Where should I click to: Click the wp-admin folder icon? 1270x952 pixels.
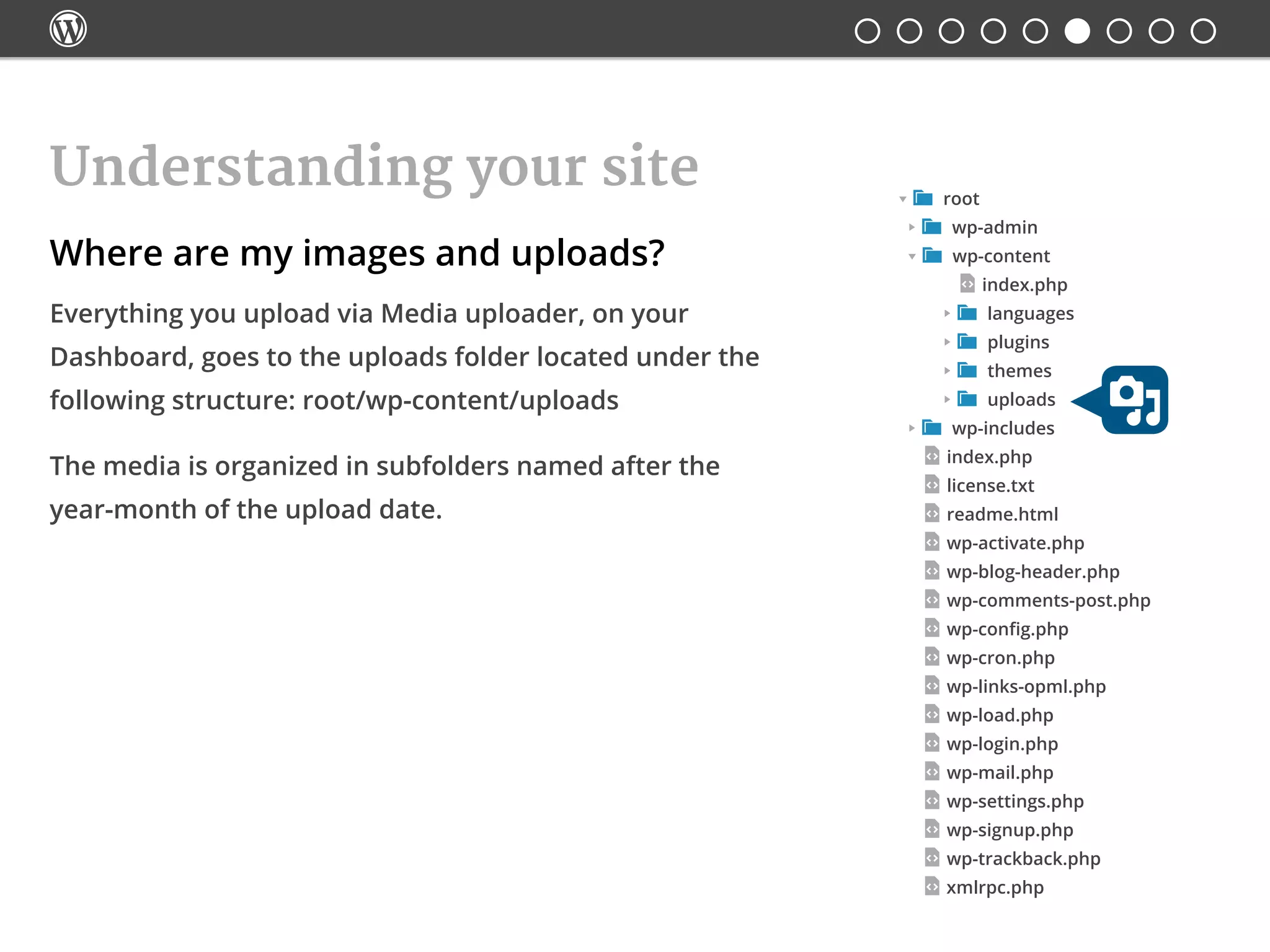(x=932, y=226)
